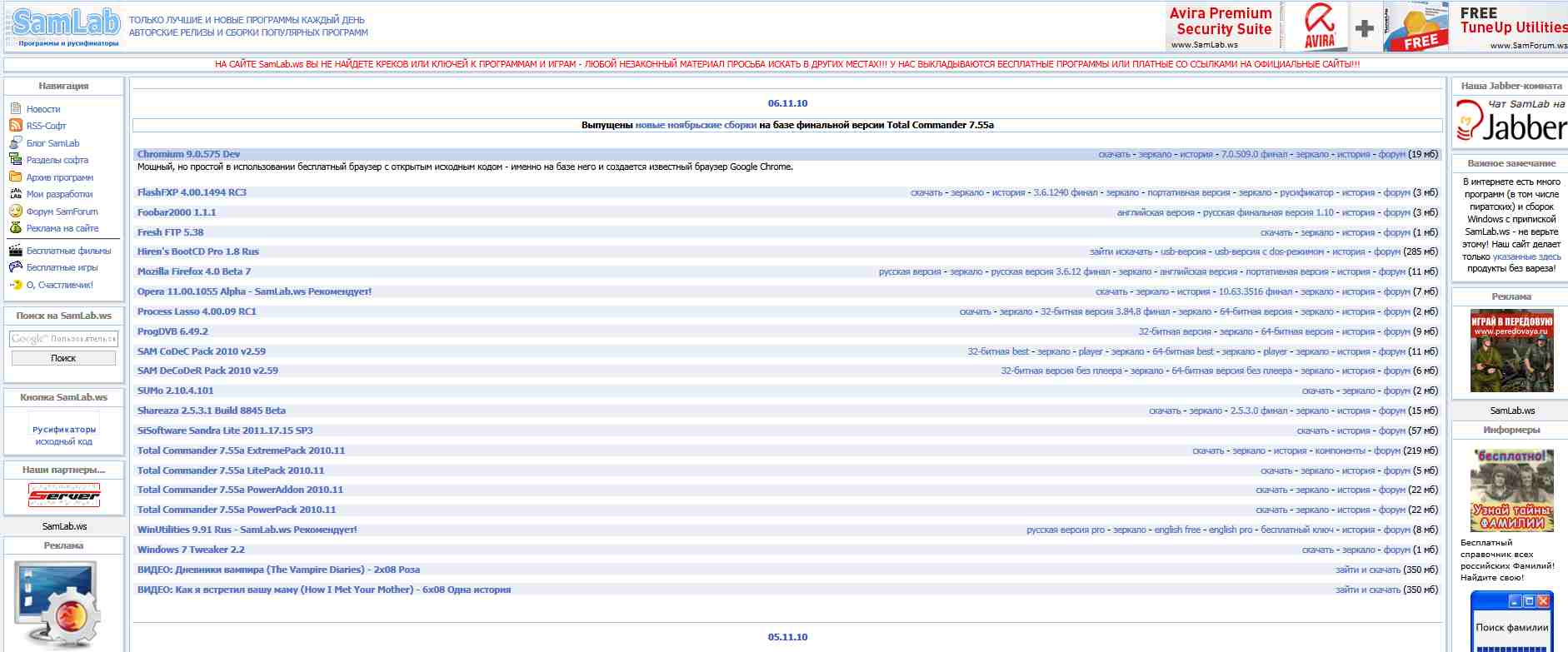Click english free in WinUtilities row
Screen dimensions: 1568x652
point(1177,530)
